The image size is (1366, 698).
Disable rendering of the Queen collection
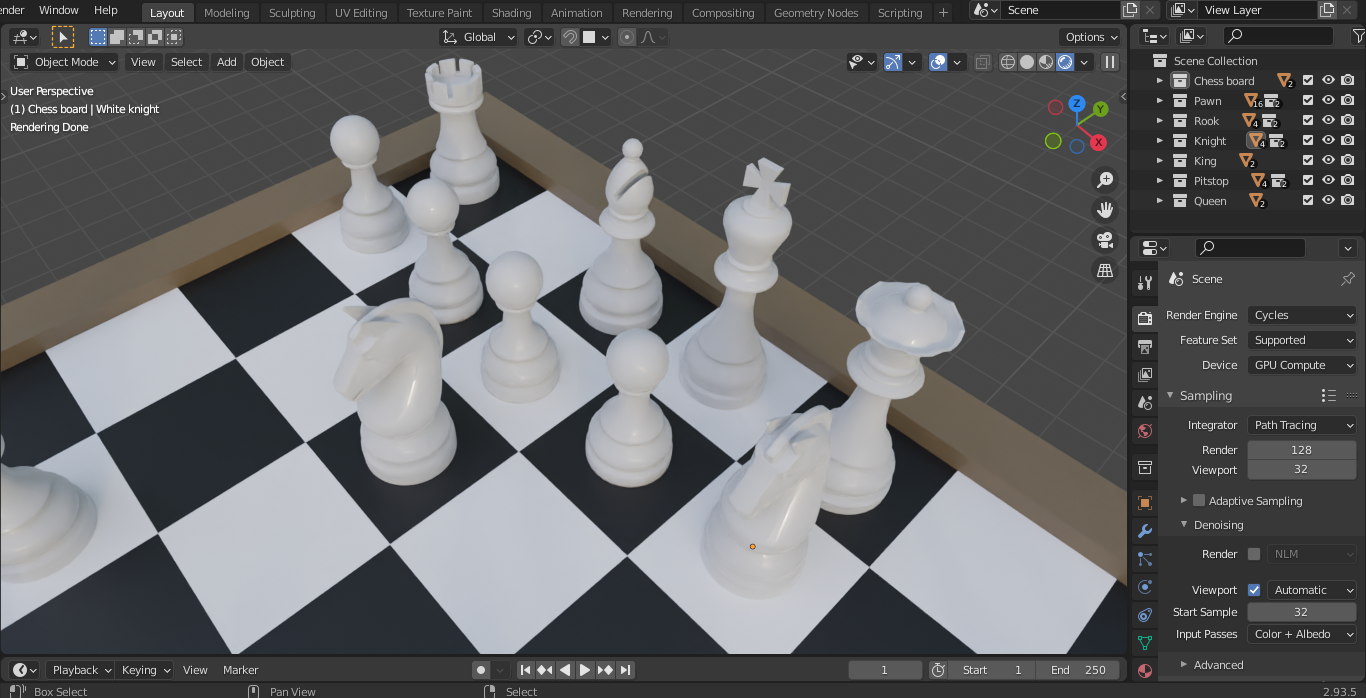[1348, 200]
